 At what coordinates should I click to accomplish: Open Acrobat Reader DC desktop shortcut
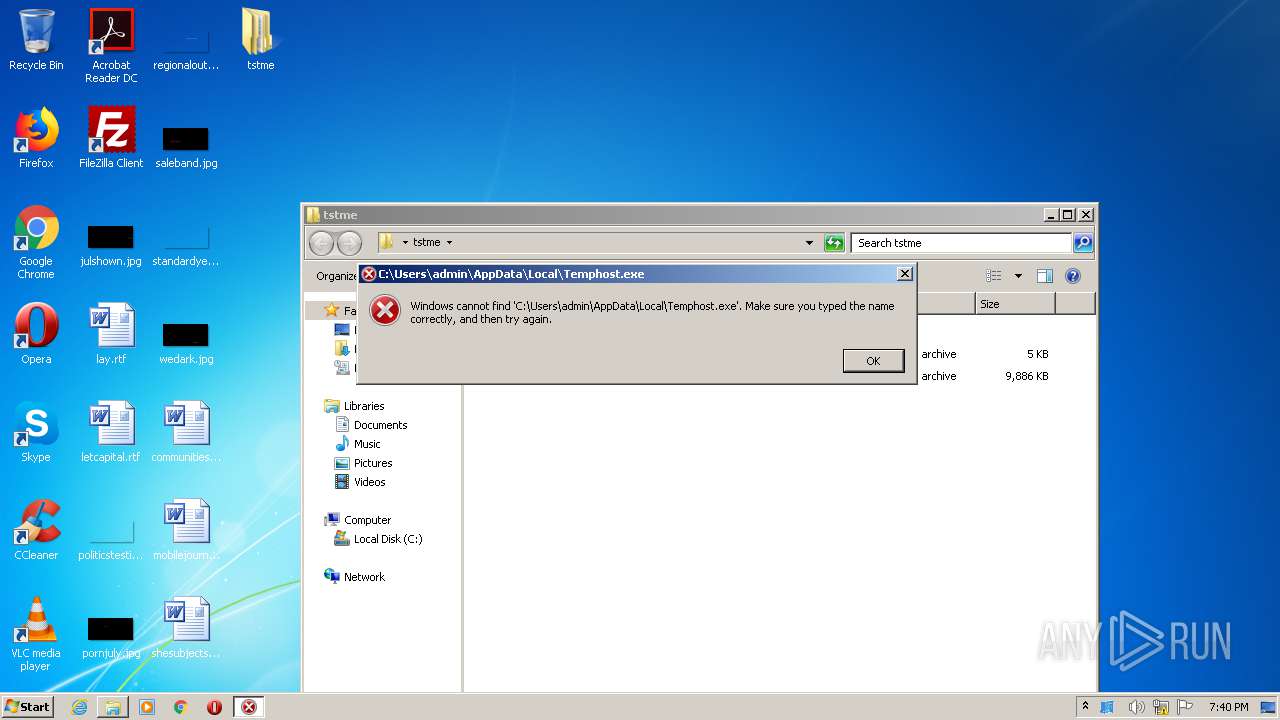pyautogui.click(x=111, y=46)
